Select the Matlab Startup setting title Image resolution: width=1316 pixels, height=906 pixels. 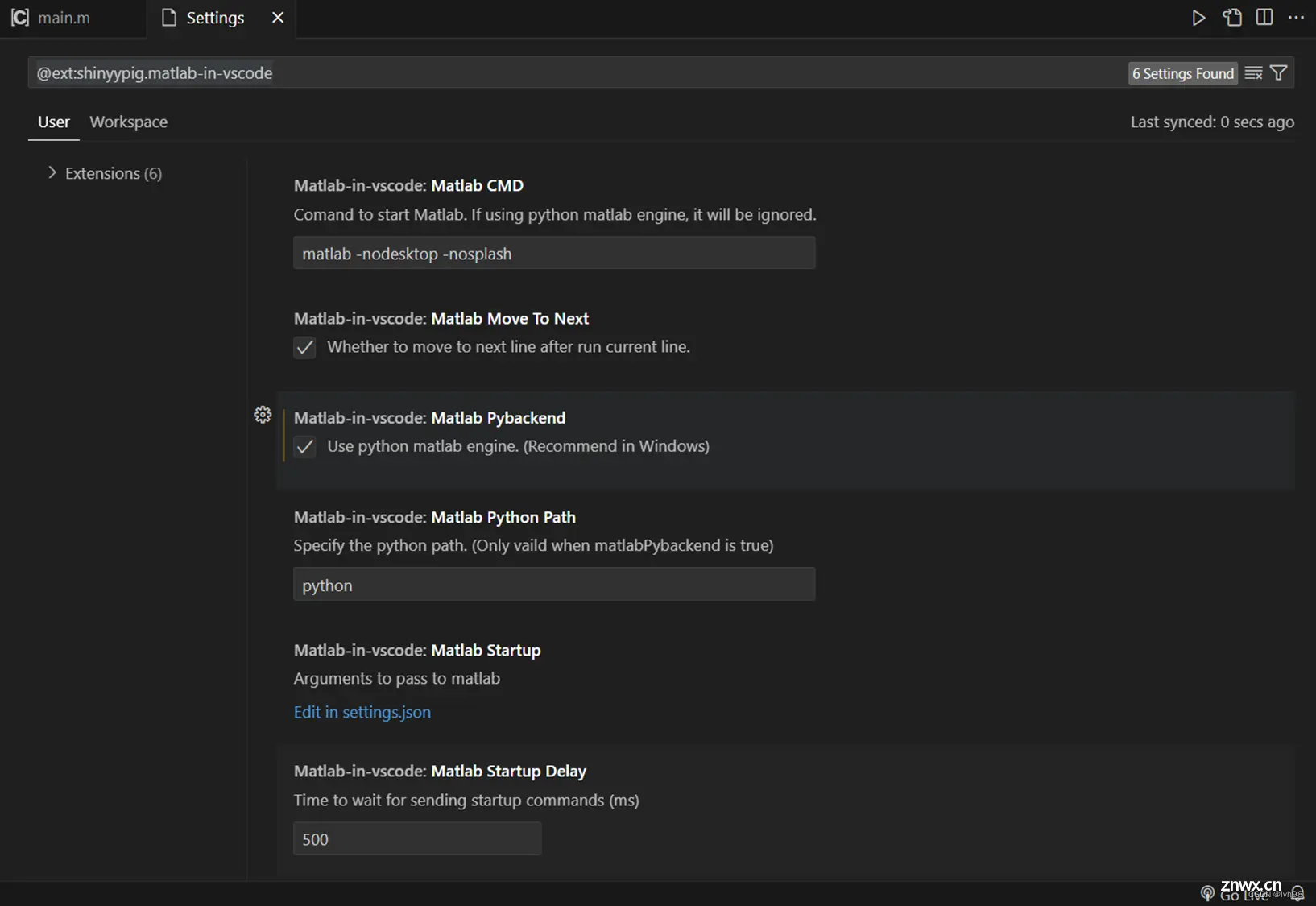(x=417, y=650)
